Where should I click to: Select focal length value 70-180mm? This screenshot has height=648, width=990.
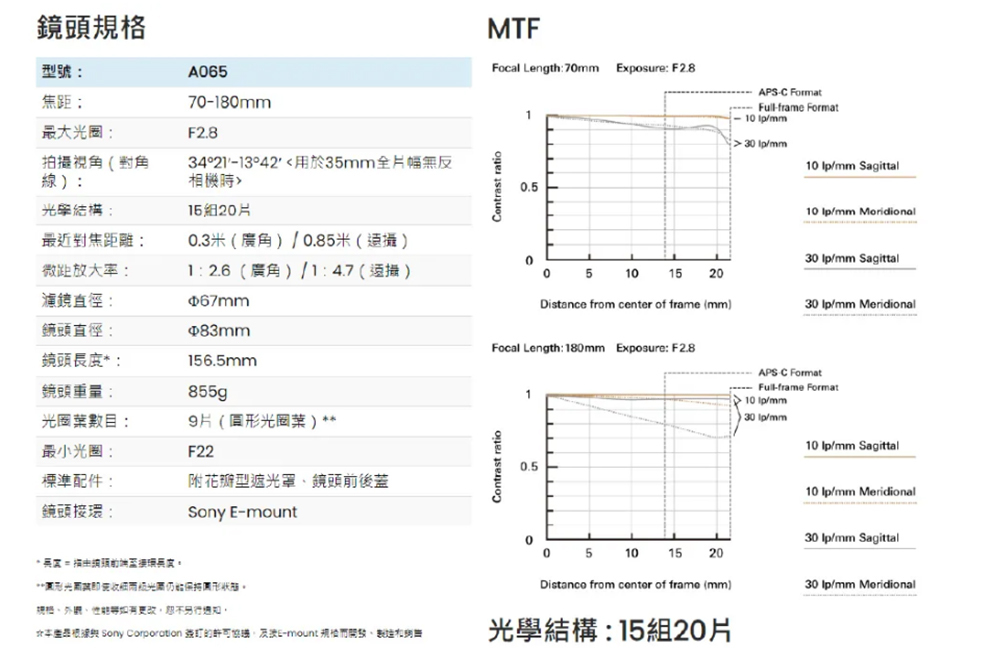click(229, 102)
